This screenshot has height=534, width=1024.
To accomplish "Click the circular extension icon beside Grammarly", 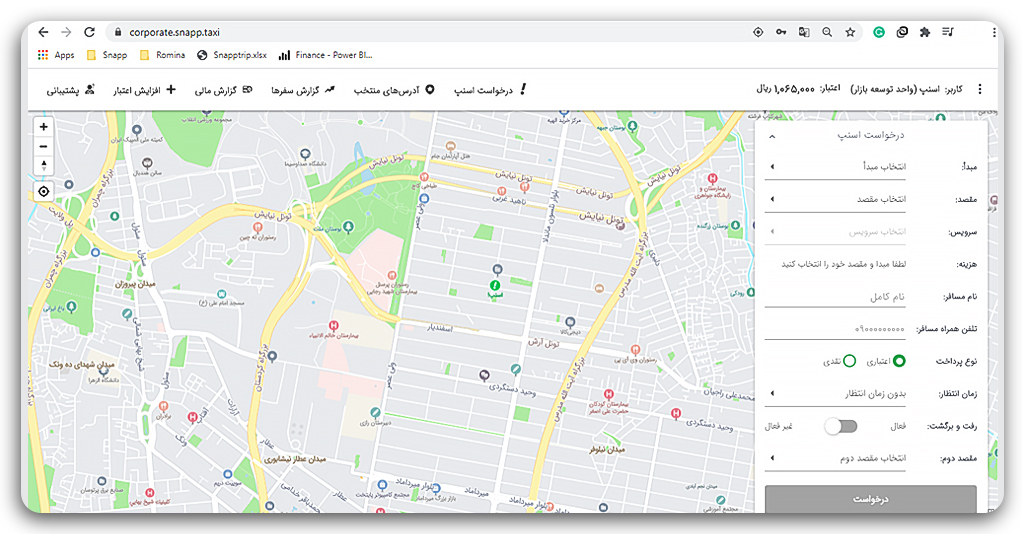I will pyautogui.click(x=902, y=32).
